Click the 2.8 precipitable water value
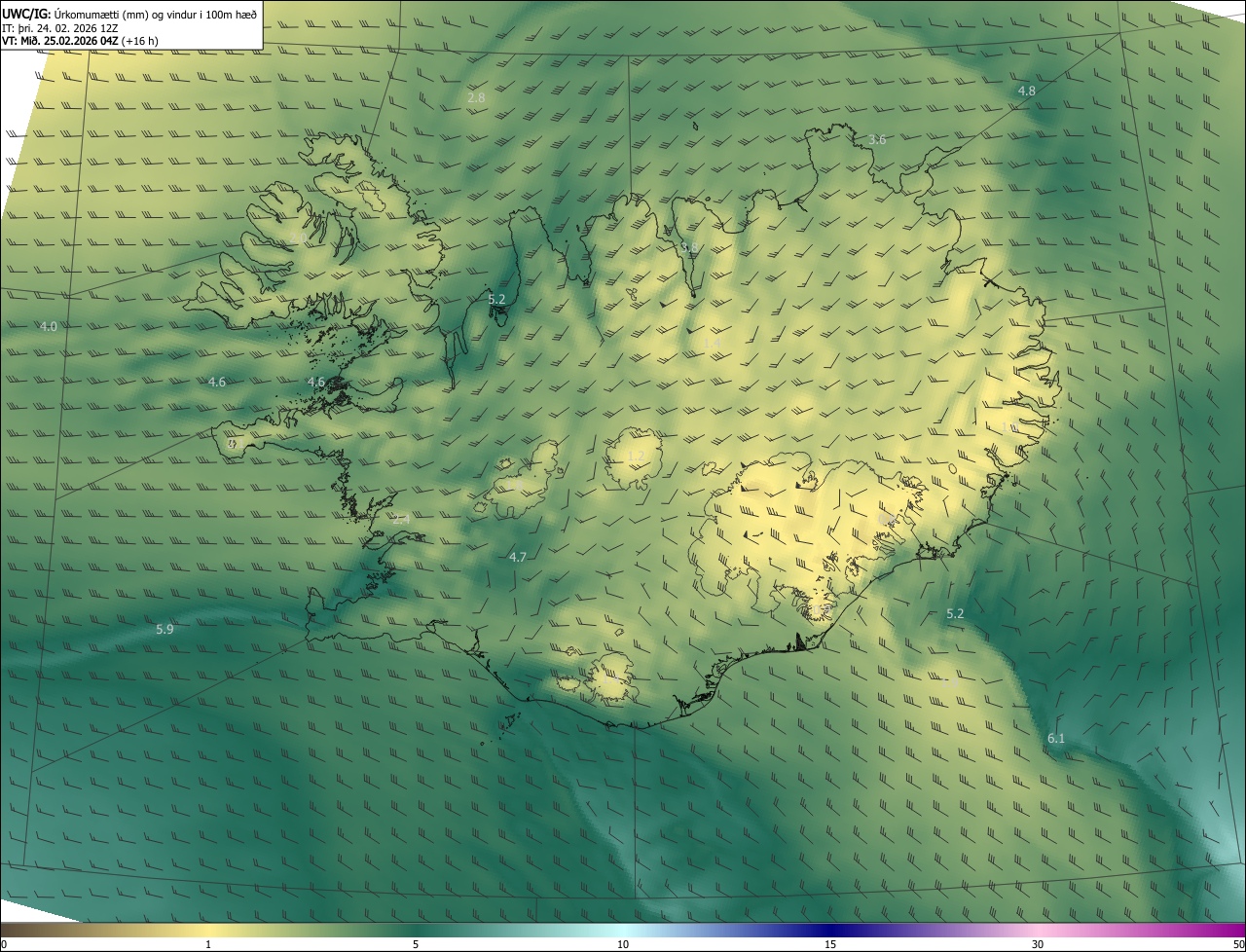This screenshot has width=1246, height=952. (x=476, y=98)
